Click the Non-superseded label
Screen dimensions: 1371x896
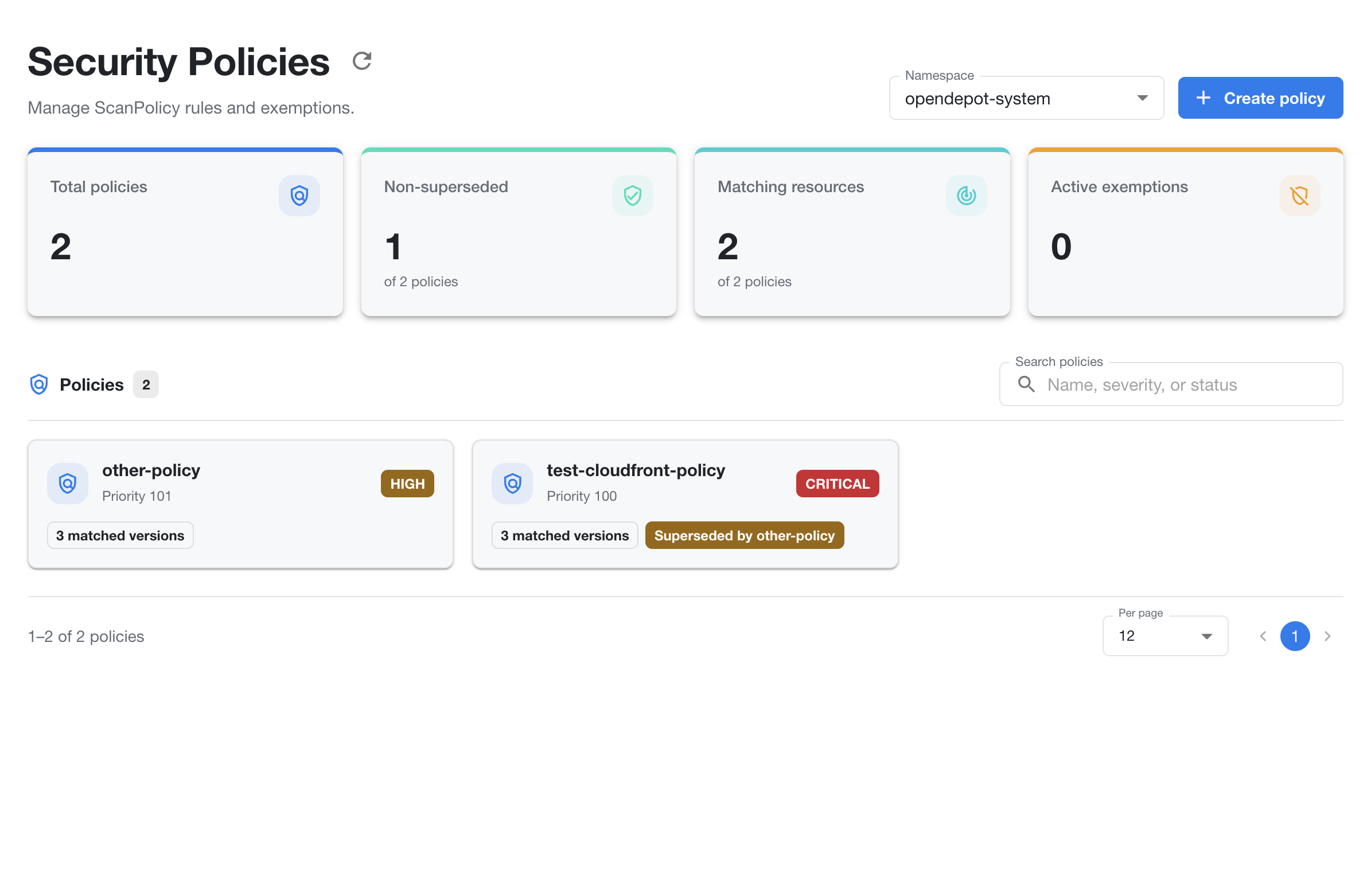(x=446, y=186)
